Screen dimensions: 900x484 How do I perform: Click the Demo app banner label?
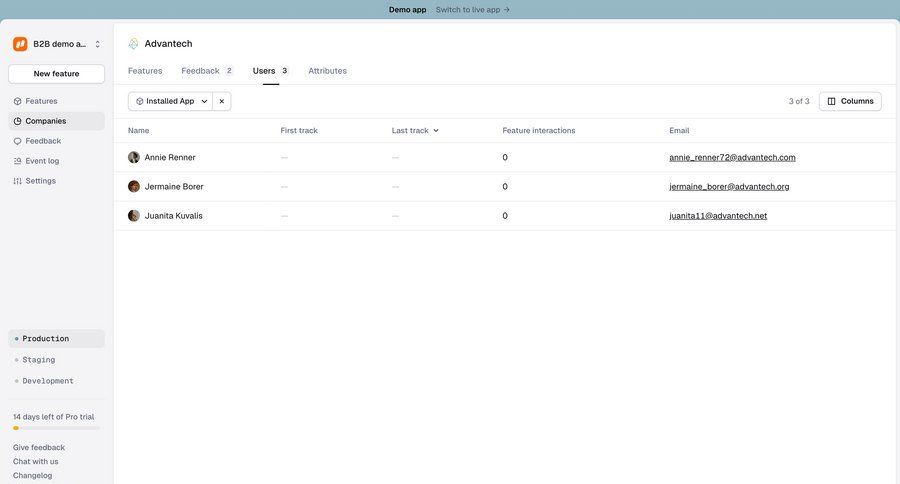coord(408,10)
